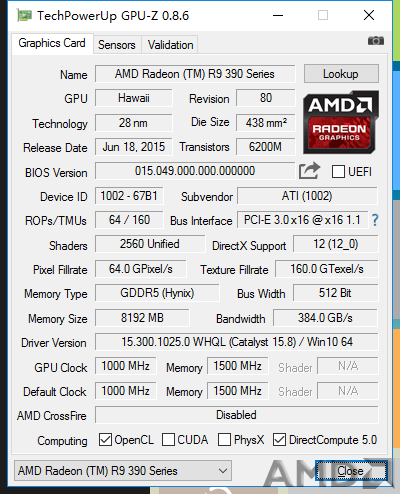Viewport: 400px width, 494px height.
Task: Click the Driver Version field
Action: (x=237, y=342)
